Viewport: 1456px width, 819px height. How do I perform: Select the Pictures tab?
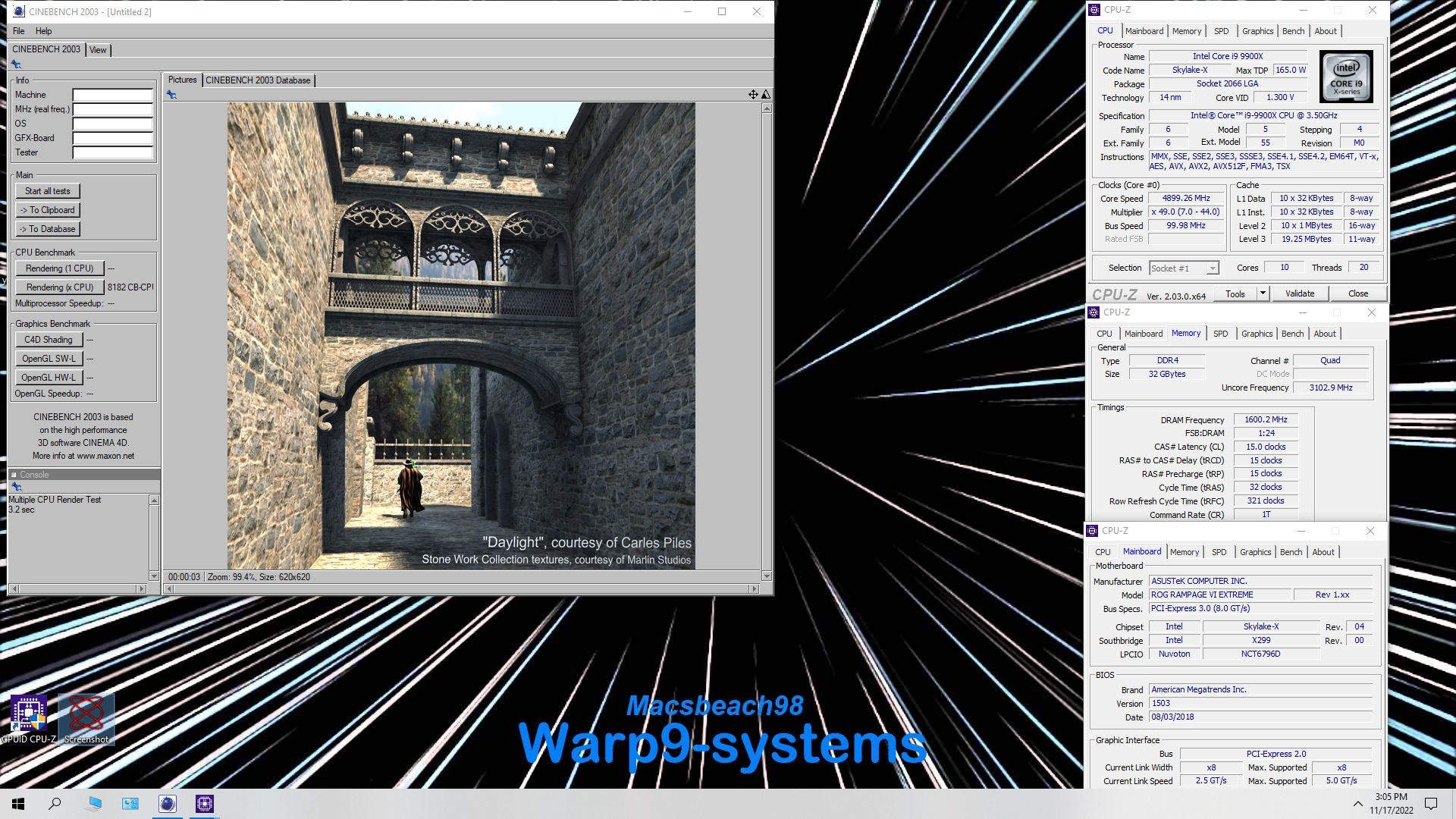[182, 80]
